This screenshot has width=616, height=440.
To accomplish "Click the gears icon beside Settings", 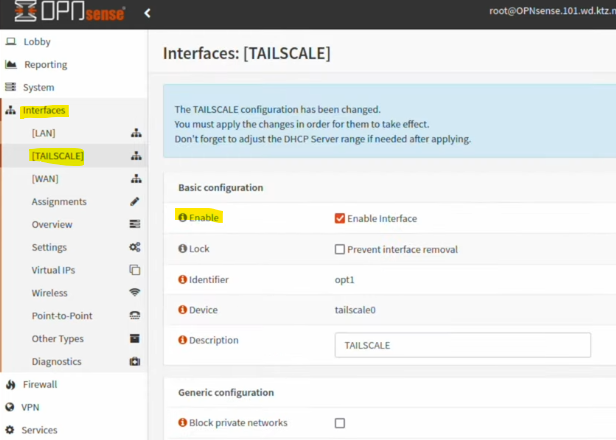I will [135, 247].
